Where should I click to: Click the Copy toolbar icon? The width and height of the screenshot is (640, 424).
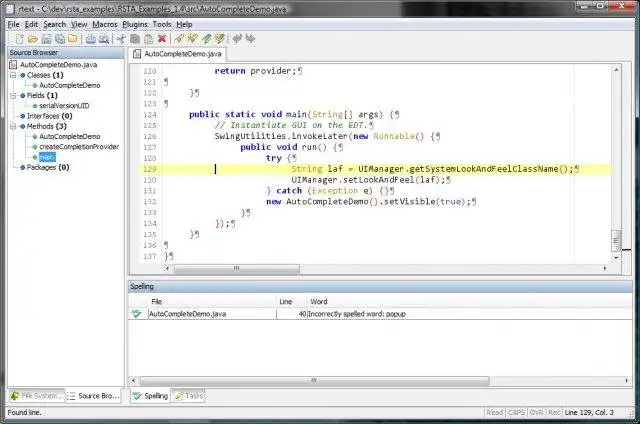click(135, 39)
